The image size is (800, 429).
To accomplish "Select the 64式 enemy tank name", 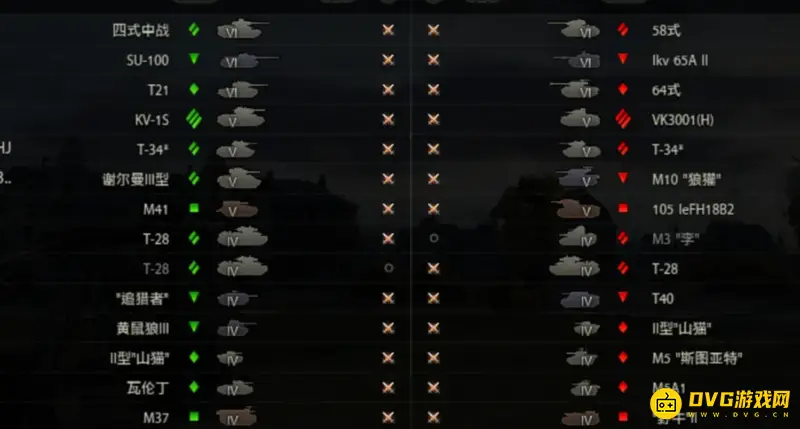I will 666,90.
